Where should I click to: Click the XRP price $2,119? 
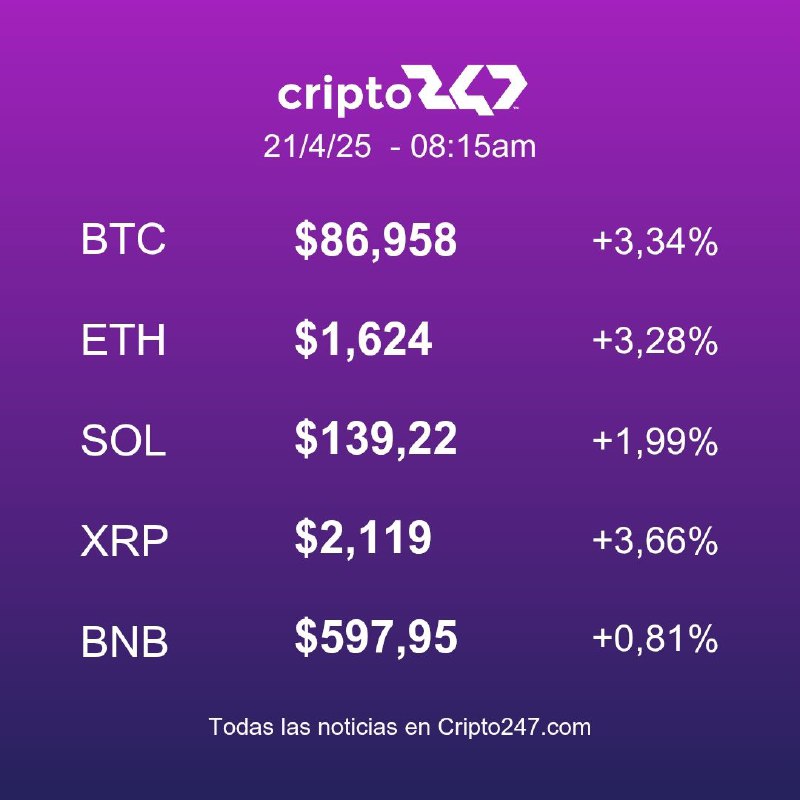(363, 538)
